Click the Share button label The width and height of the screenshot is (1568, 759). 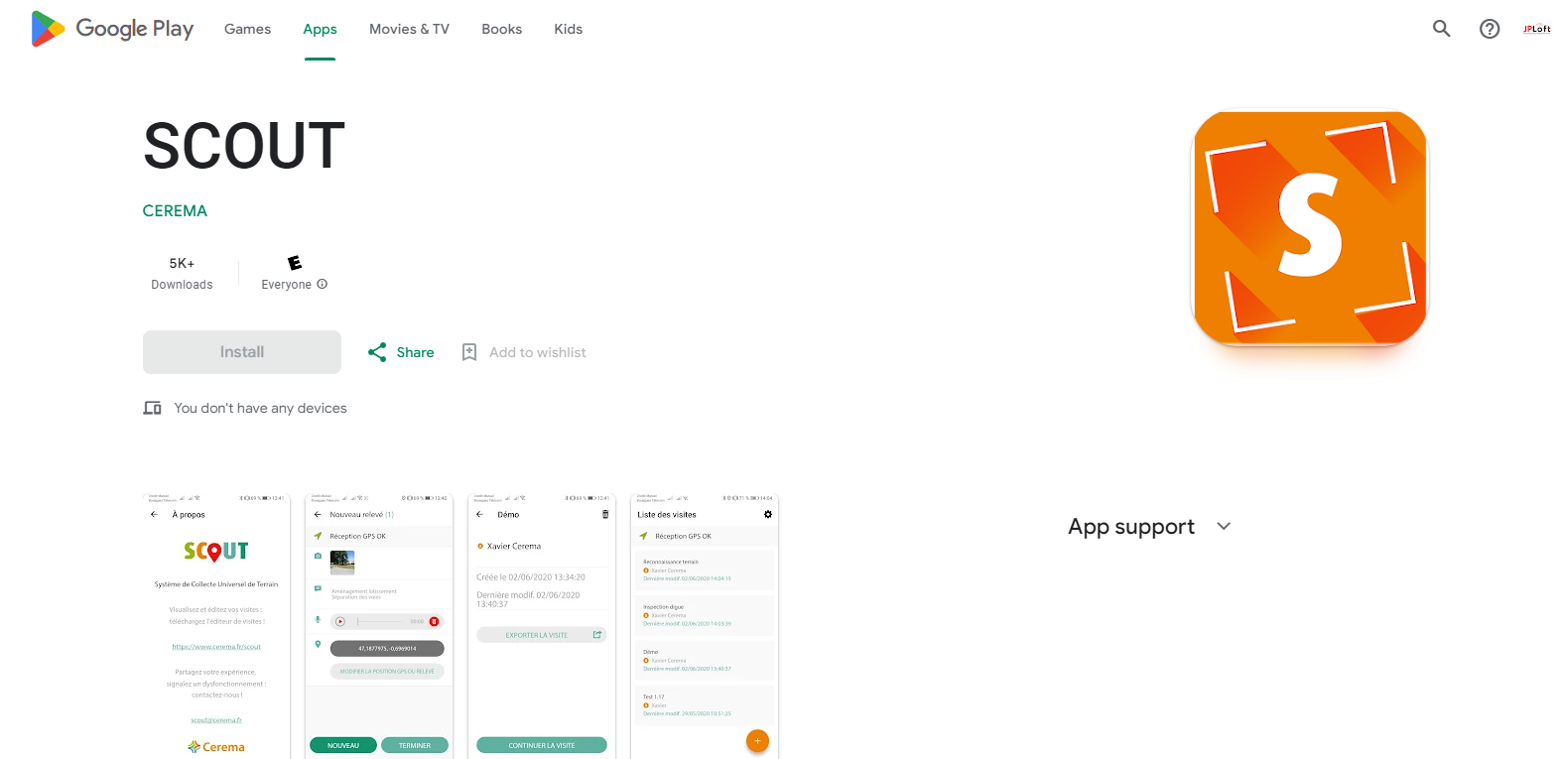click(415, 352)
